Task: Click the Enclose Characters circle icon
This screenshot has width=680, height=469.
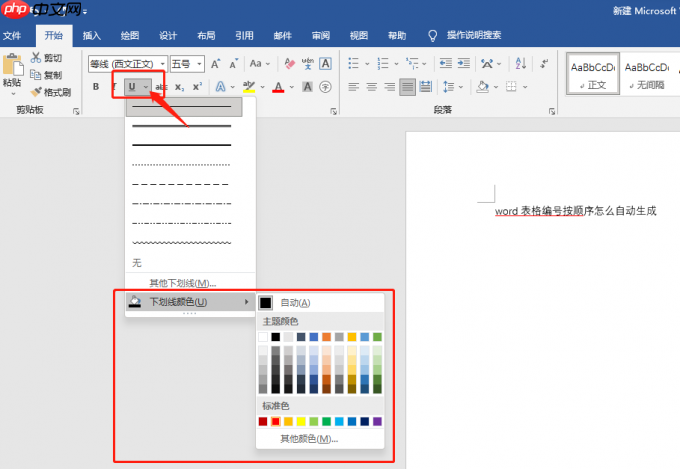Action: pos(325,87)
